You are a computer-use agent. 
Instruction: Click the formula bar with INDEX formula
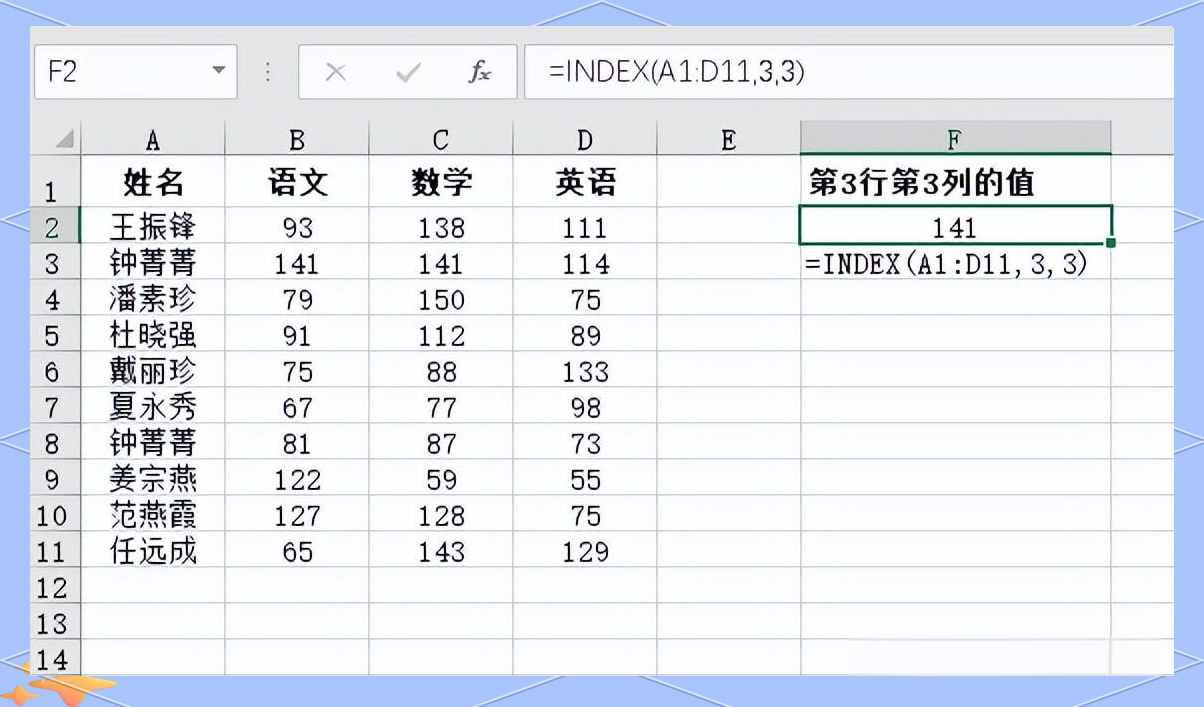tap(848, 72)
